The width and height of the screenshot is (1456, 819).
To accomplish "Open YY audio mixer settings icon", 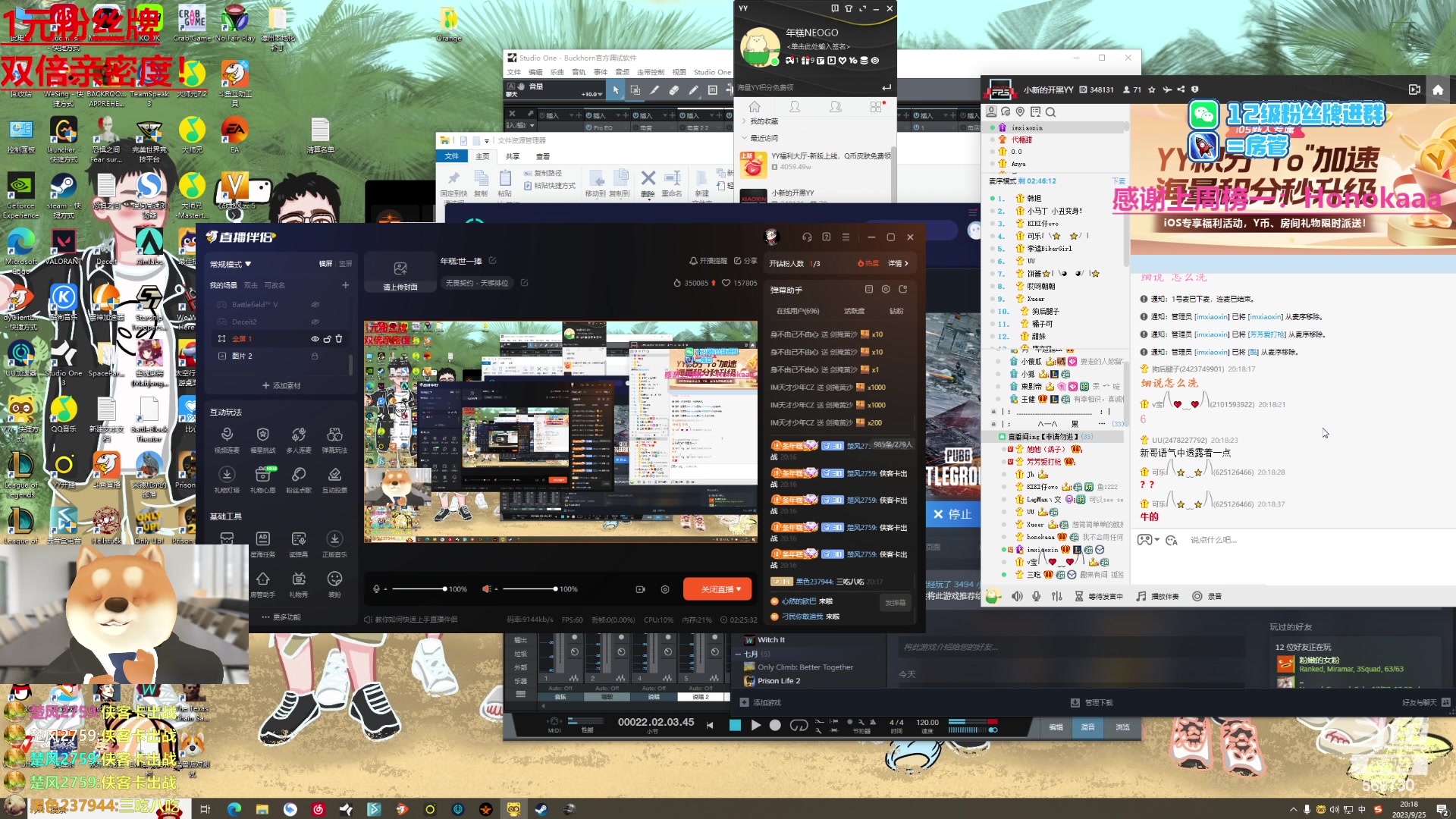I will tap(1056, 597).
